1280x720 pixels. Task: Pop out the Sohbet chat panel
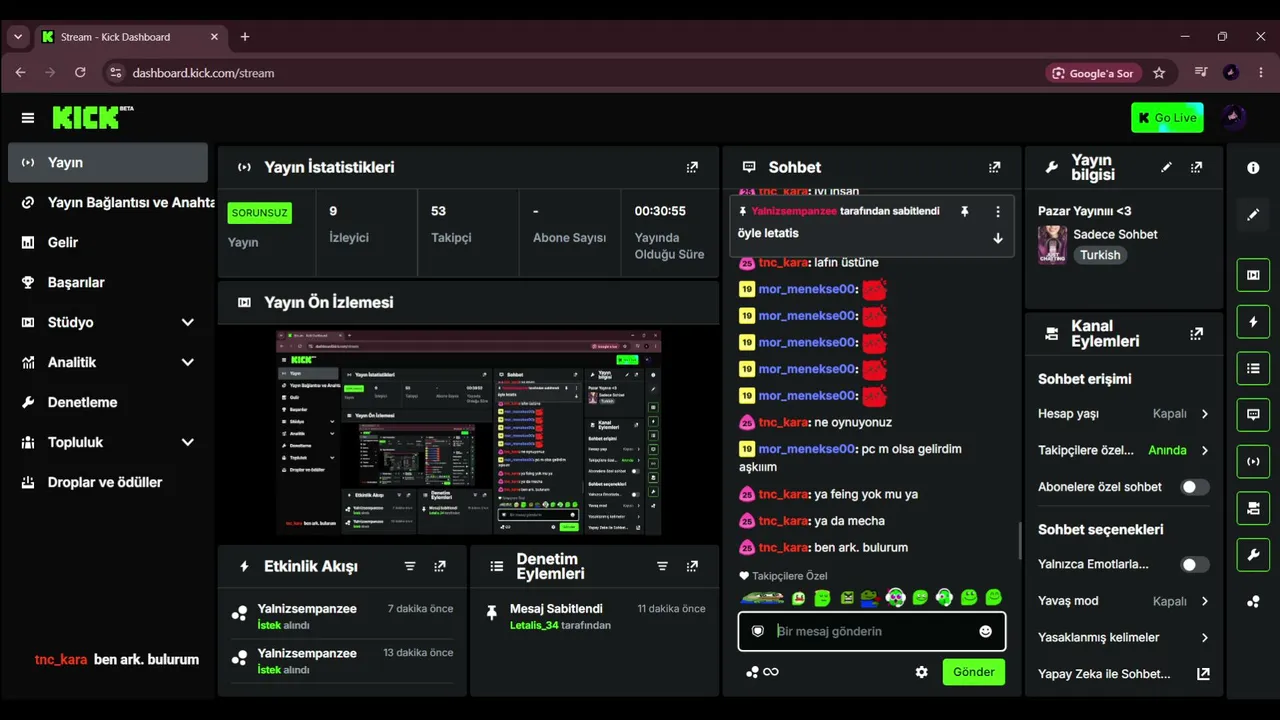pos(994,167)
